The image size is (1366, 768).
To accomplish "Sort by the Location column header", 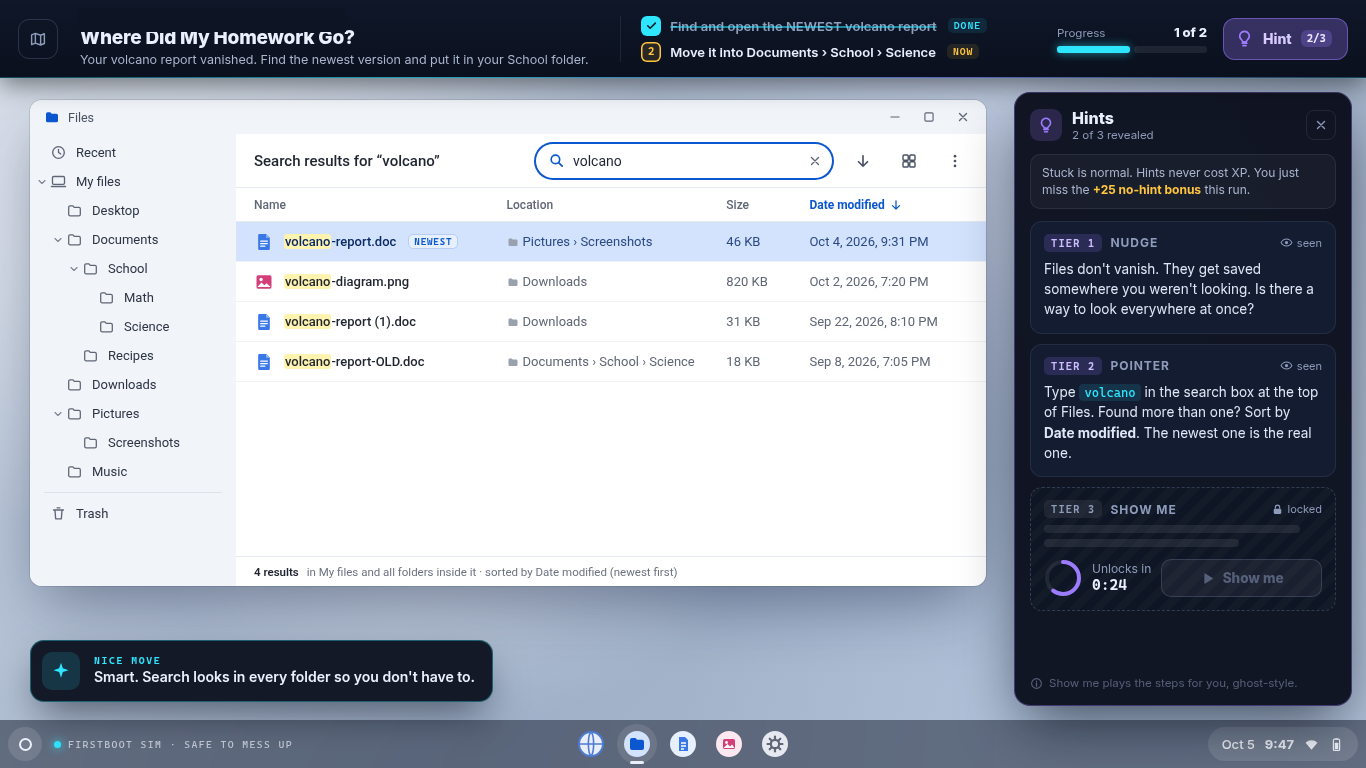I will (x=530, y=205).
